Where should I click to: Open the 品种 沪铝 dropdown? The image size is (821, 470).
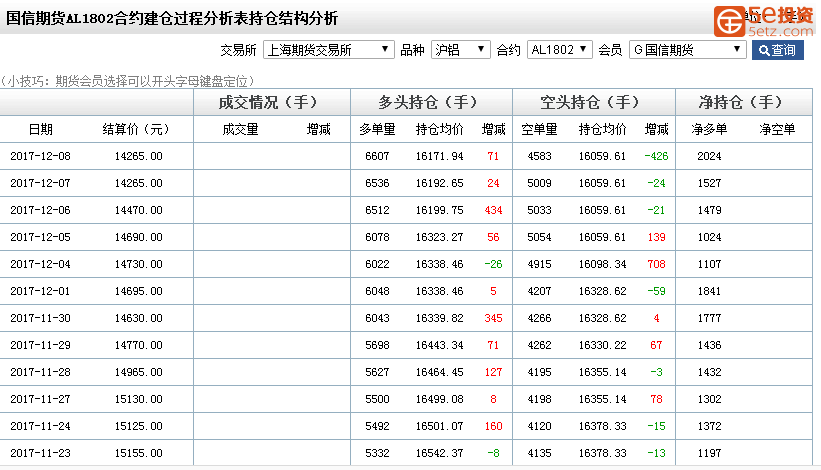click(x=460, y=50)
